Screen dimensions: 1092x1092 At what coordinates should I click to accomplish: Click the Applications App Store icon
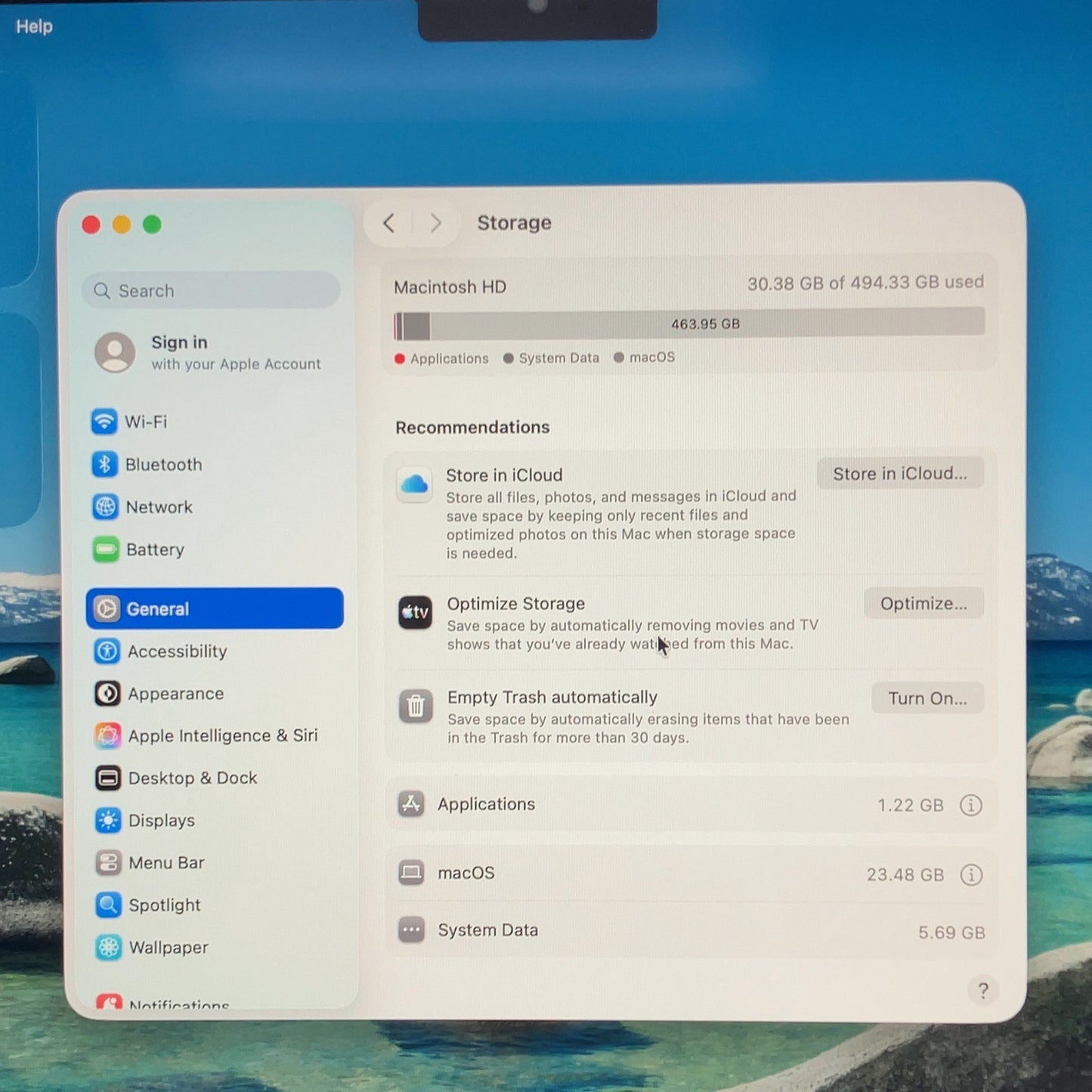411,804
